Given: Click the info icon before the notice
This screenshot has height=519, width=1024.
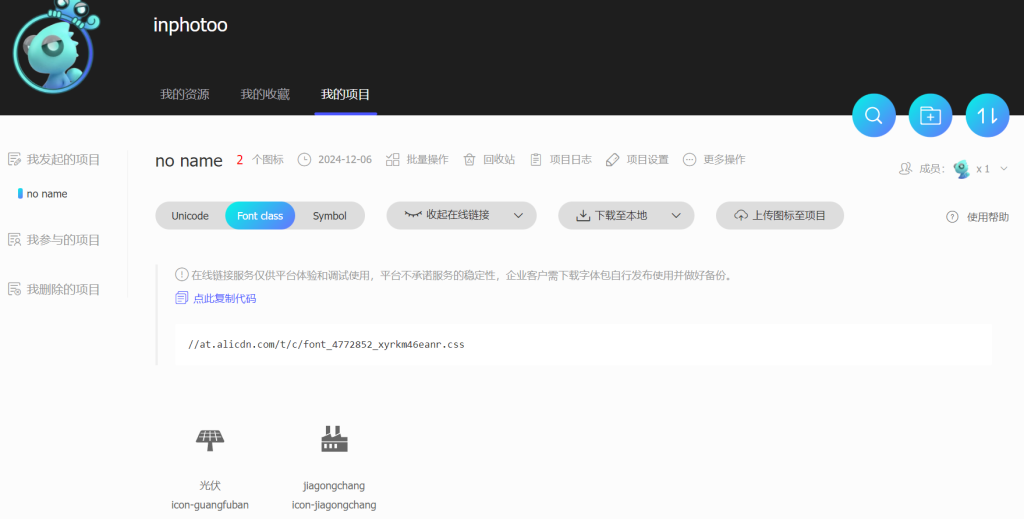Looking at the screenshot, I should coord(182,275).
